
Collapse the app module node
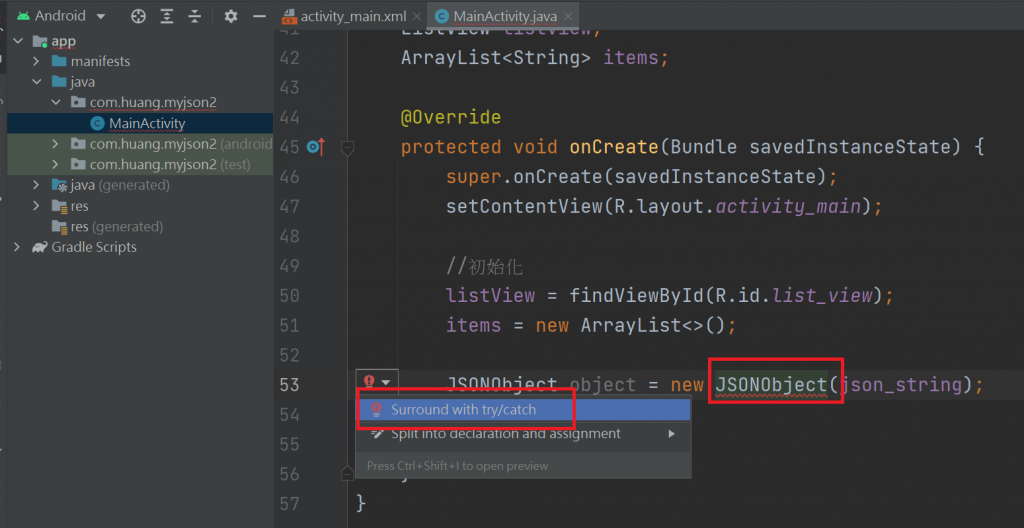[x=18, y=41]
